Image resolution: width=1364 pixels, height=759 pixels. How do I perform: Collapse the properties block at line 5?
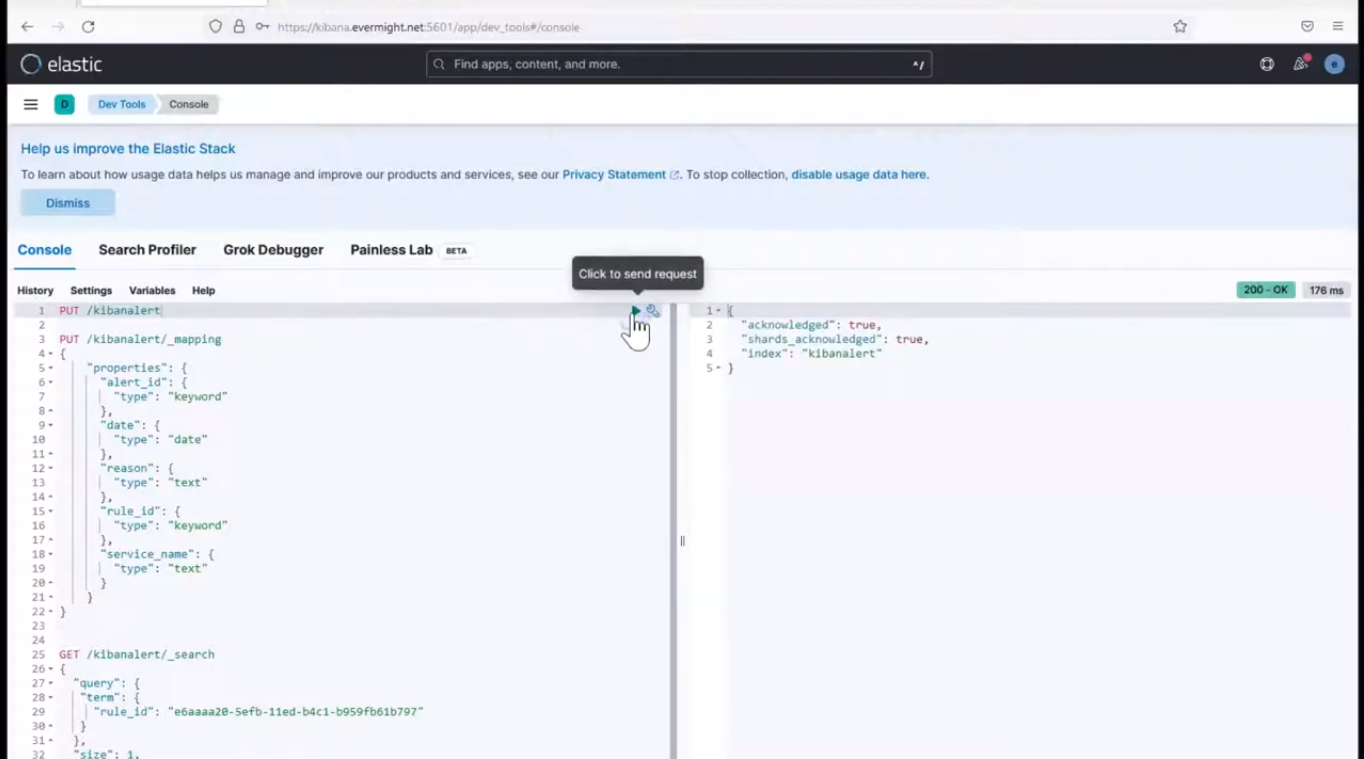[51, 368]
